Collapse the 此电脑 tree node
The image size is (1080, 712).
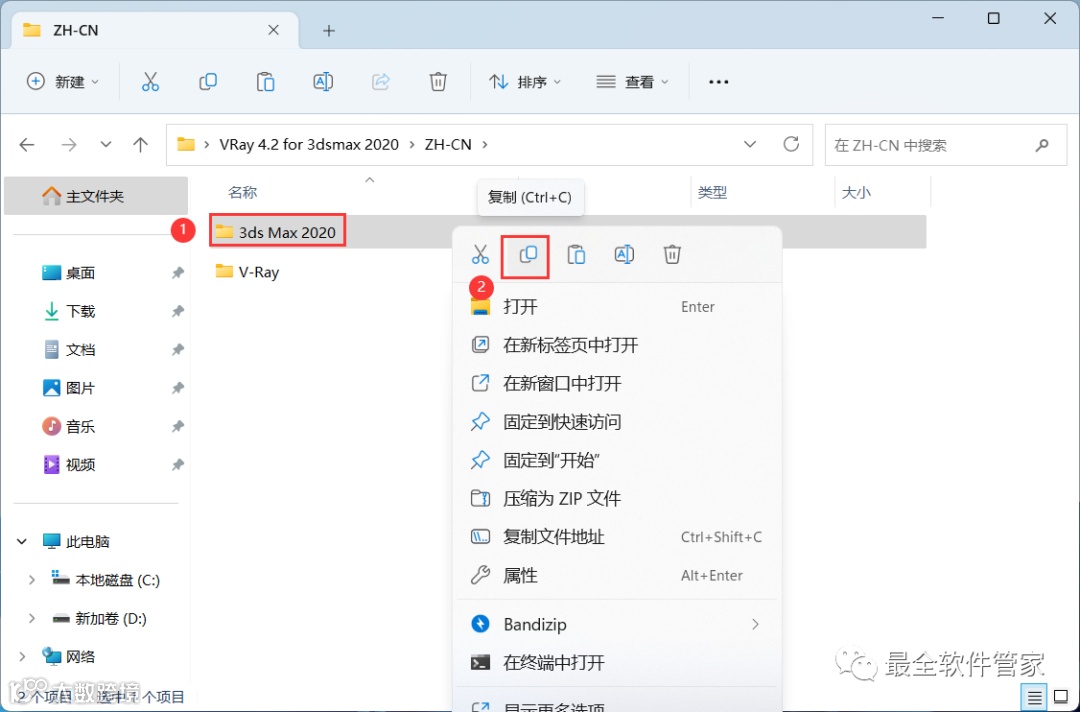tap(22, 542)
